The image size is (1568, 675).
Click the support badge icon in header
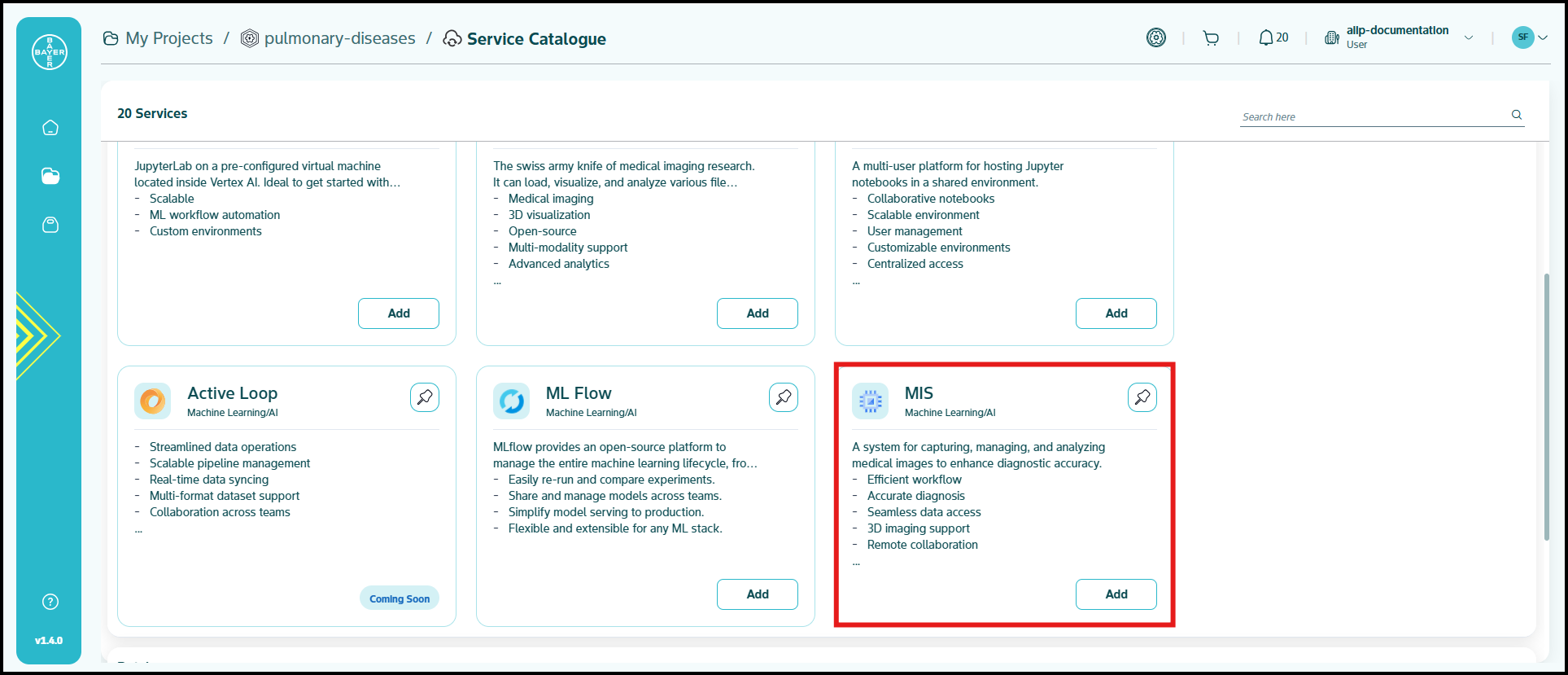click(1155, 37)
